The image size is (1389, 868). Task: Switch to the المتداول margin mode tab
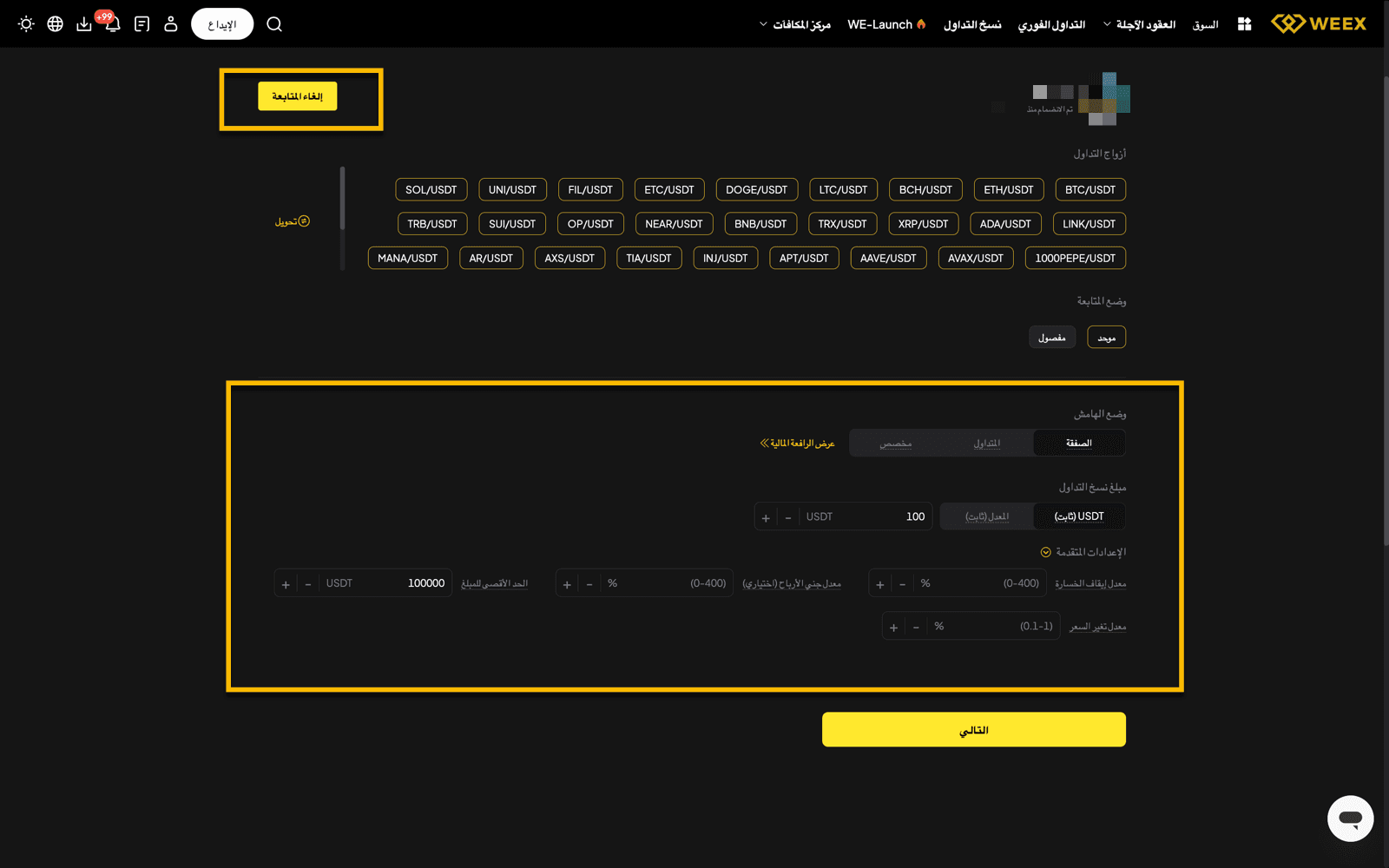pos(987,443)
